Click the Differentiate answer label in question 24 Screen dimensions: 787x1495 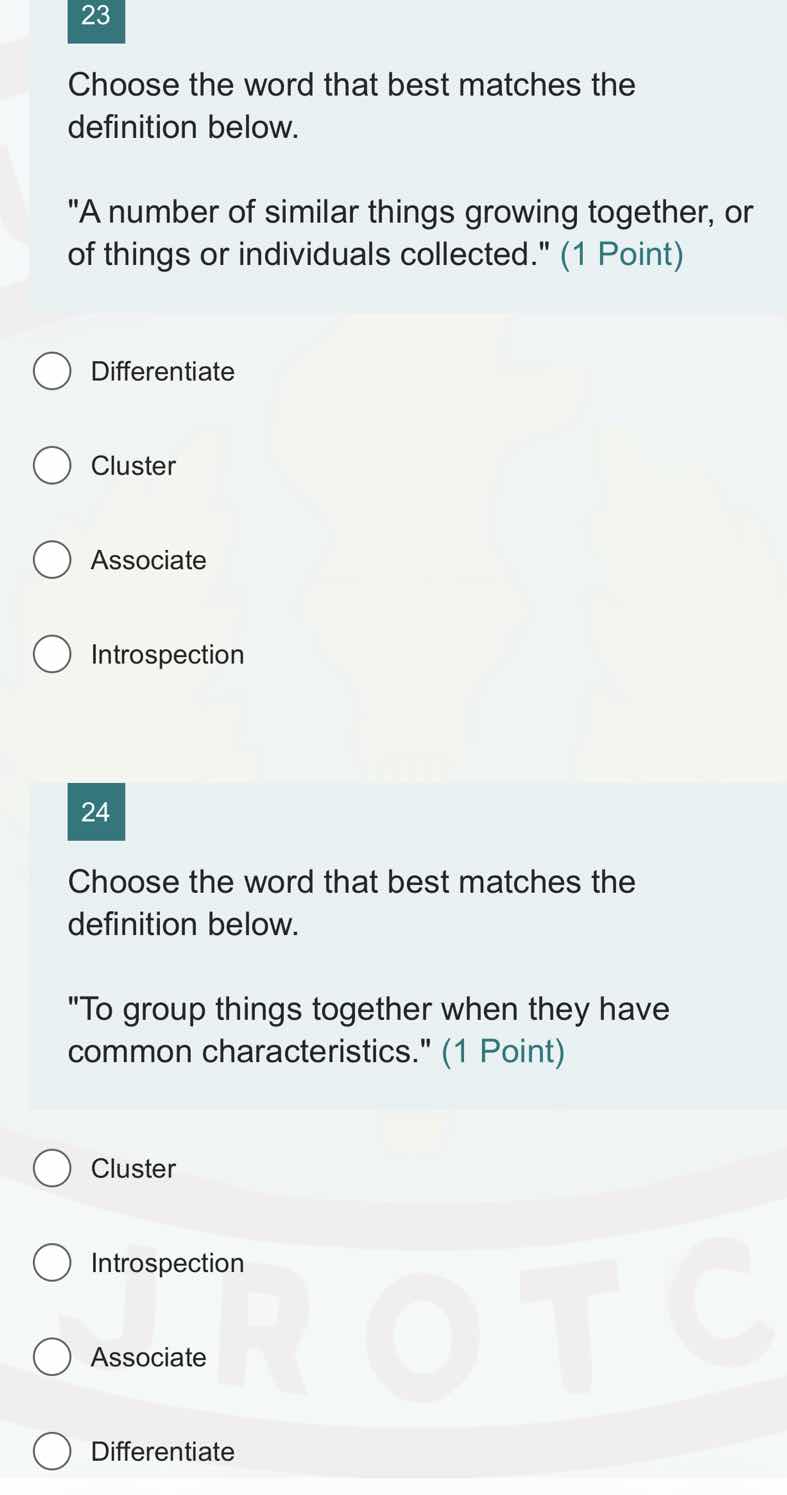click(x=162, y=1450)
